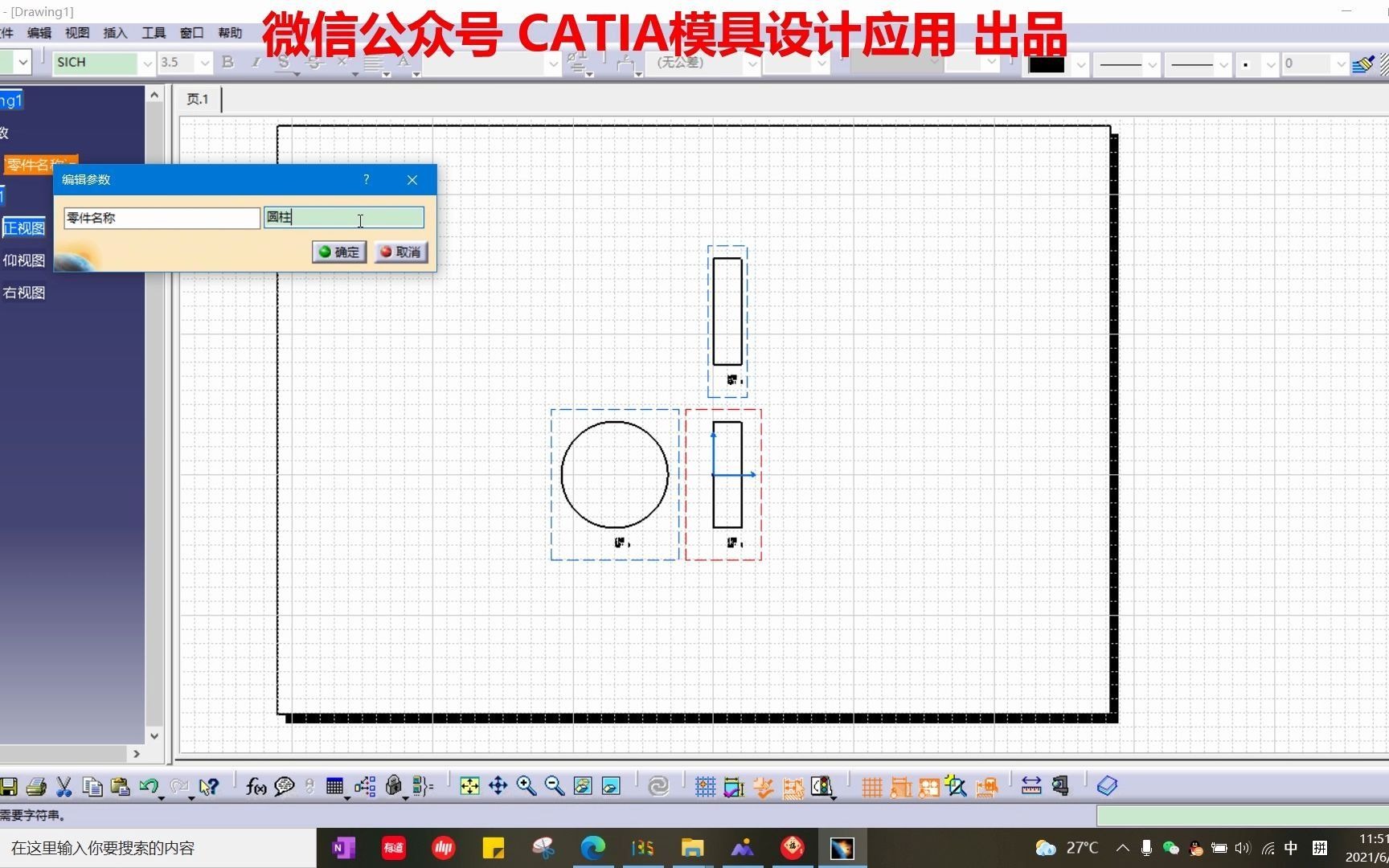This screenshot has width=1389, height=868.
Task: Select the Zoom Out magnifier tool
Action: (x=554, y=786)
